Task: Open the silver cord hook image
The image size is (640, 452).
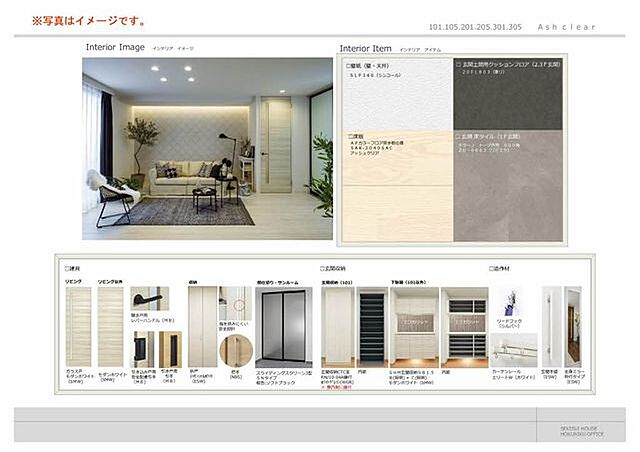Action: click(x=510, y=303)
